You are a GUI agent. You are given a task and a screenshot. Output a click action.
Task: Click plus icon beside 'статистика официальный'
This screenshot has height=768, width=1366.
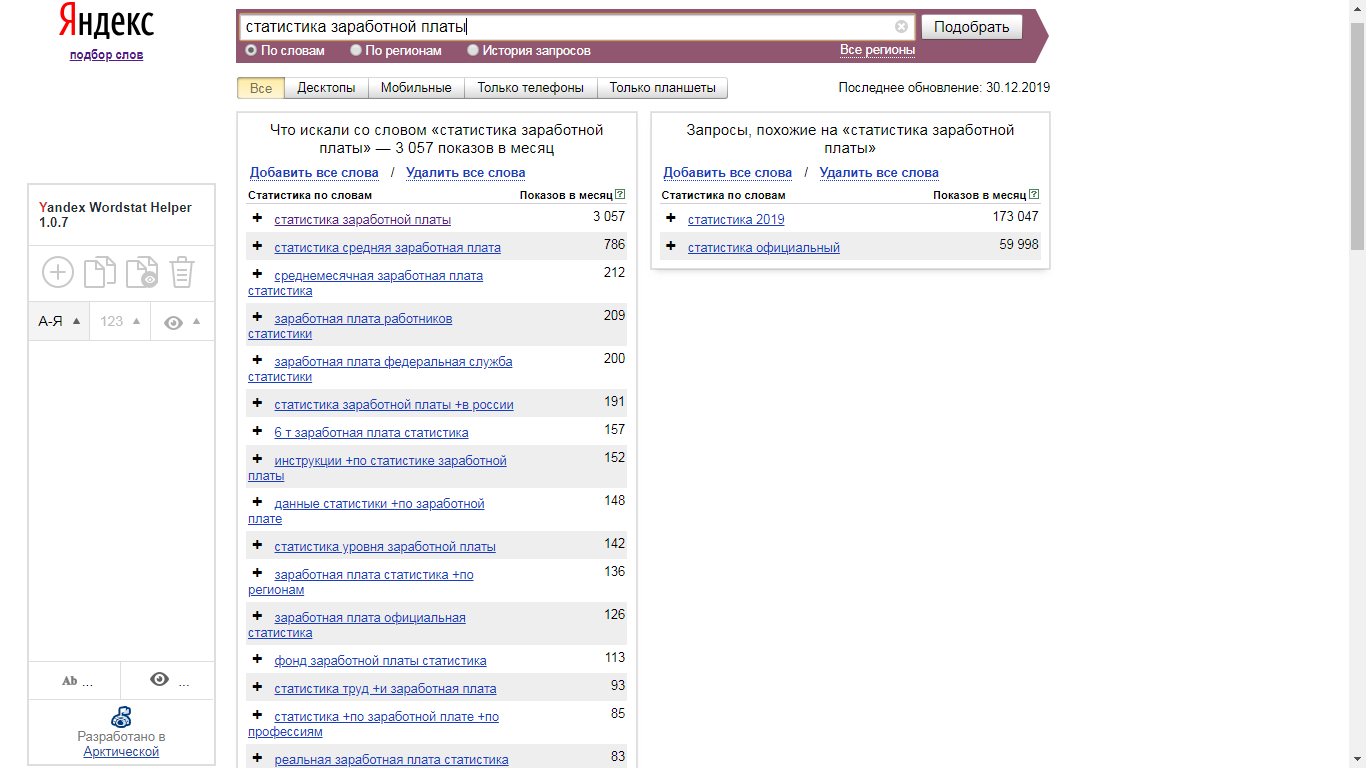671,246
